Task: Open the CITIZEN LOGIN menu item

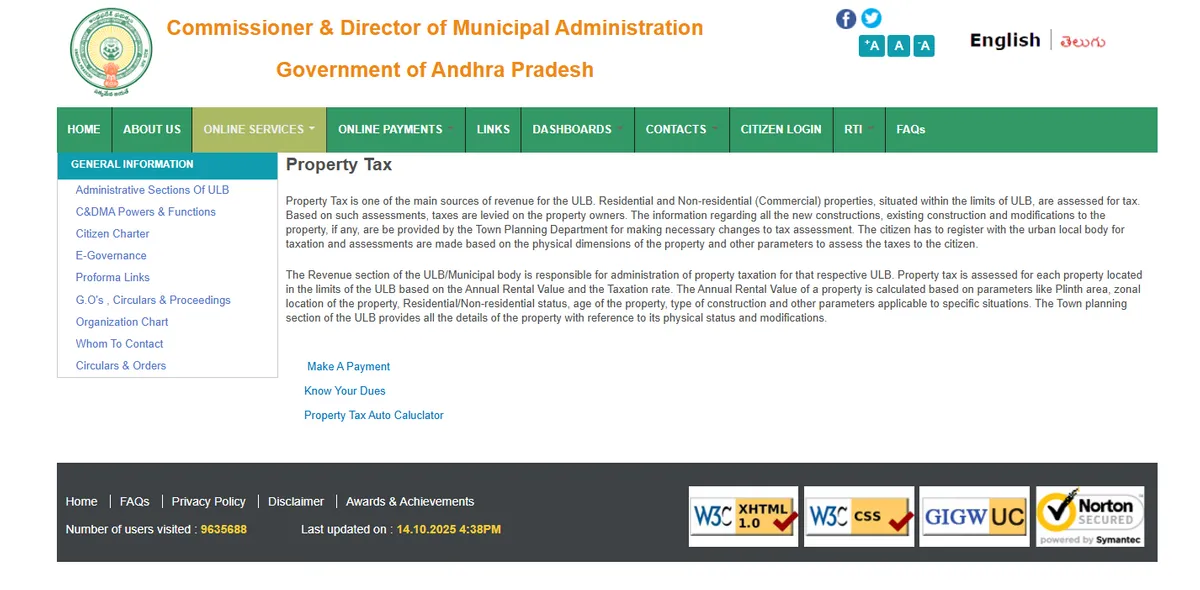Action: 780,129
